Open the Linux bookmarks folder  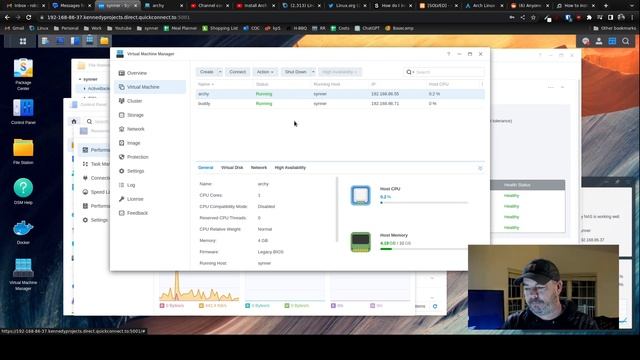(39, 28)
